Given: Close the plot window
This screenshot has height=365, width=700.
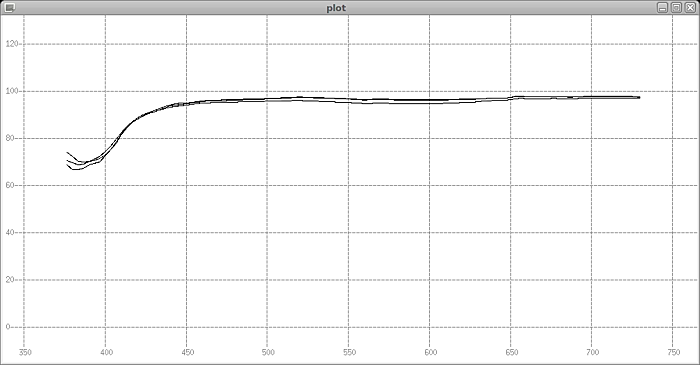Looking at the screenshot, I should click(x=690, y=7).
